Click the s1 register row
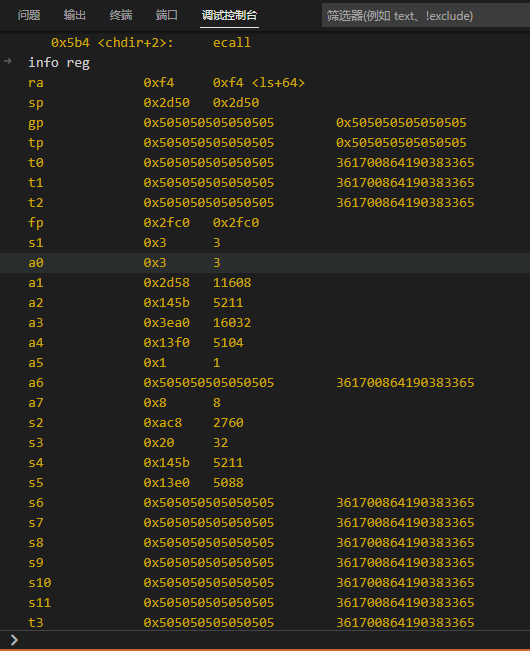530x651 pixels. tap(265, 242)
